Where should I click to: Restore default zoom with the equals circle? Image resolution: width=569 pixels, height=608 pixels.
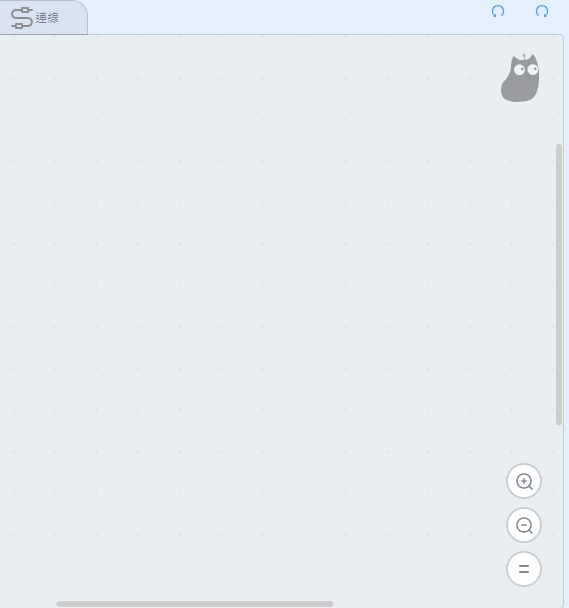click(x=524, y=569)
